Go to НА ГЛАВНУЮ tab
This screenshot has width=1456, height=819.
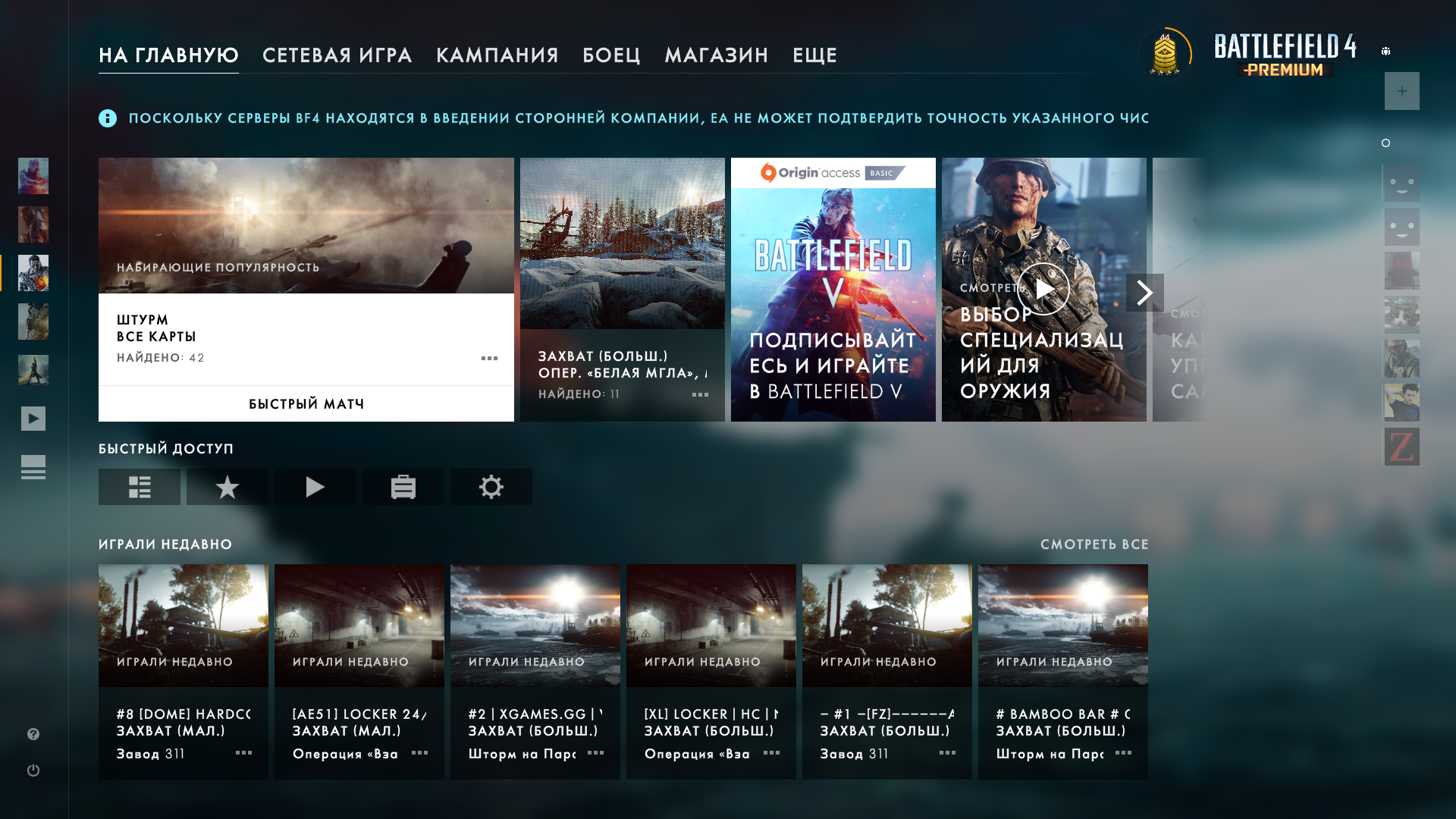pos(168,55)
